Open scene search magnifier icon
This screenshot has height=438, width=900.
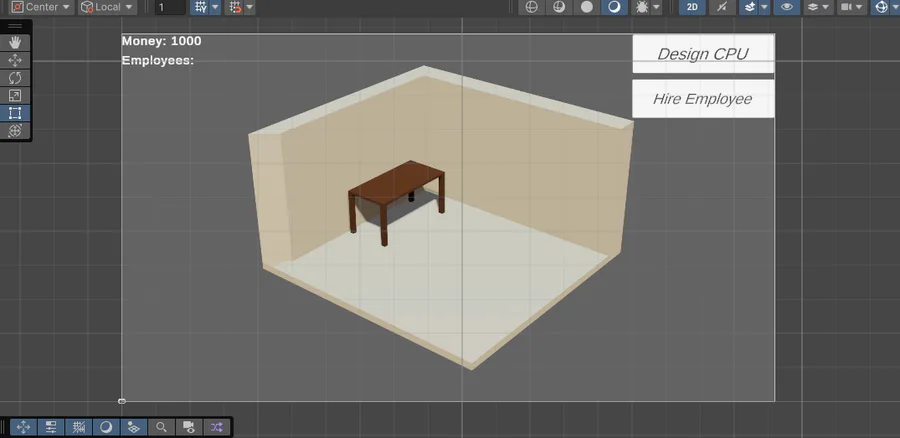tap(161, 427)
